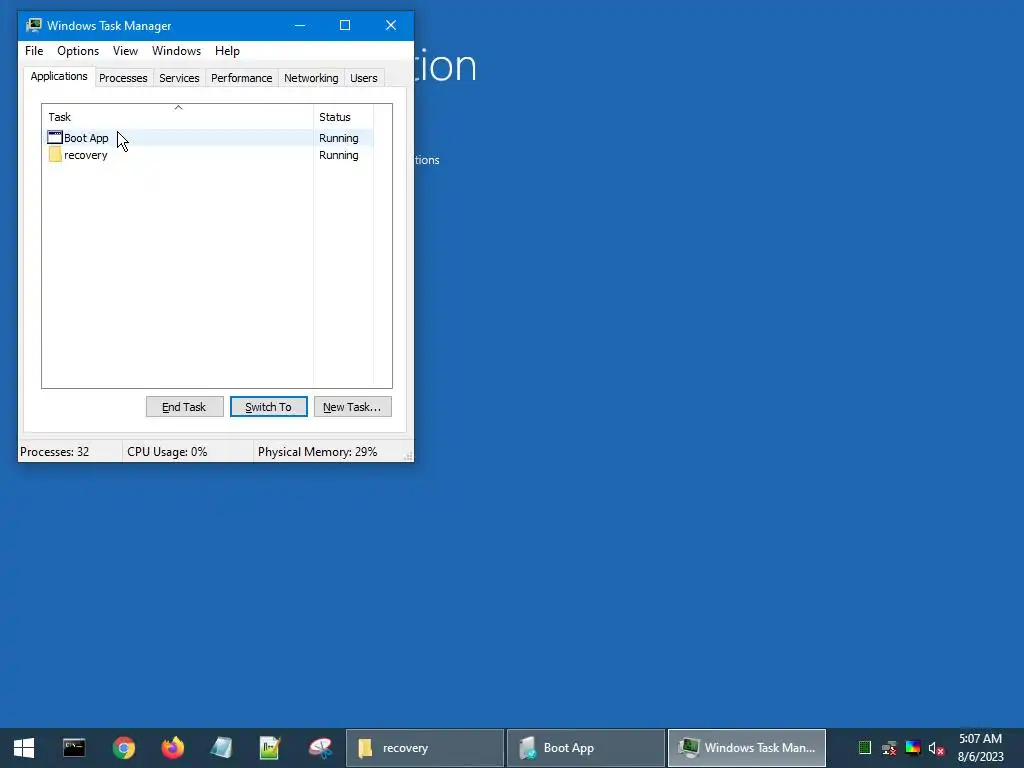Click the muted volume tray icon
Screen dimensions: 1024x768
(x=936, y=748)
